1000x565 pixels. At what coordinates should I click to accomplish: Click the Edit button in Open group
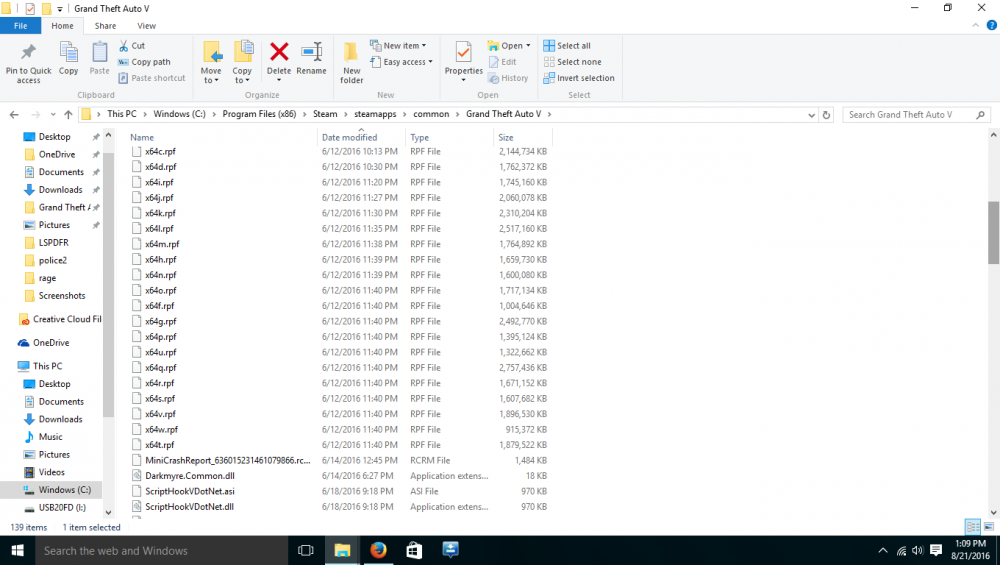pos(503,62)
